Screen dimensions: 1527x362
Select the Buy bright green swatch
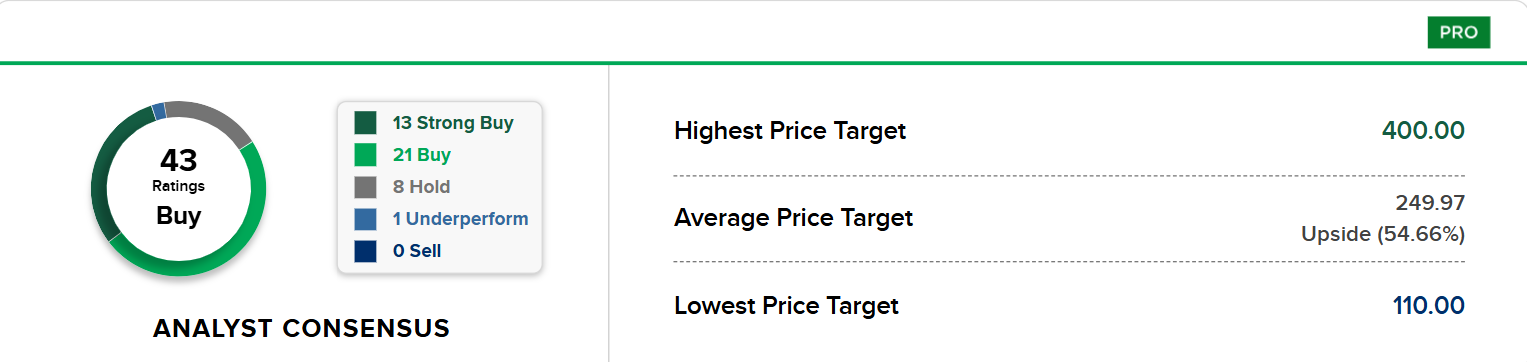click(365, 155)
